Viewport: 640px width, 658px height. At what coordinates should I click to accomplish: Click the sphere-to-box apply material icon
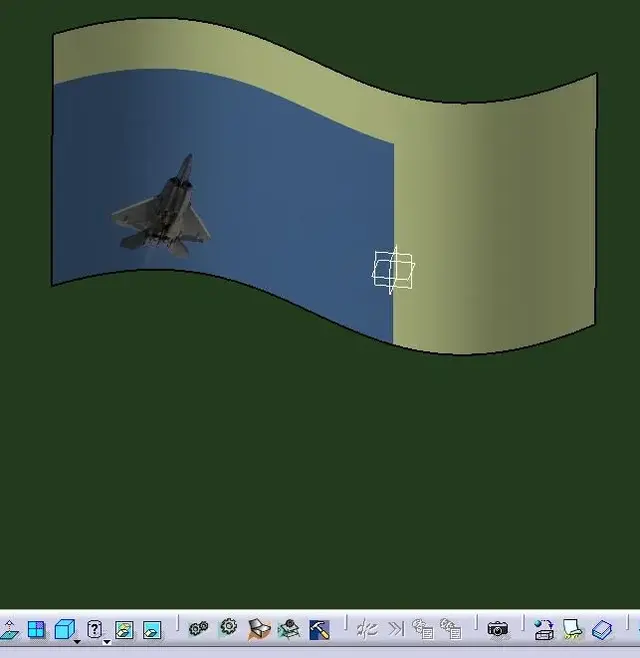(x=544, y=629)
